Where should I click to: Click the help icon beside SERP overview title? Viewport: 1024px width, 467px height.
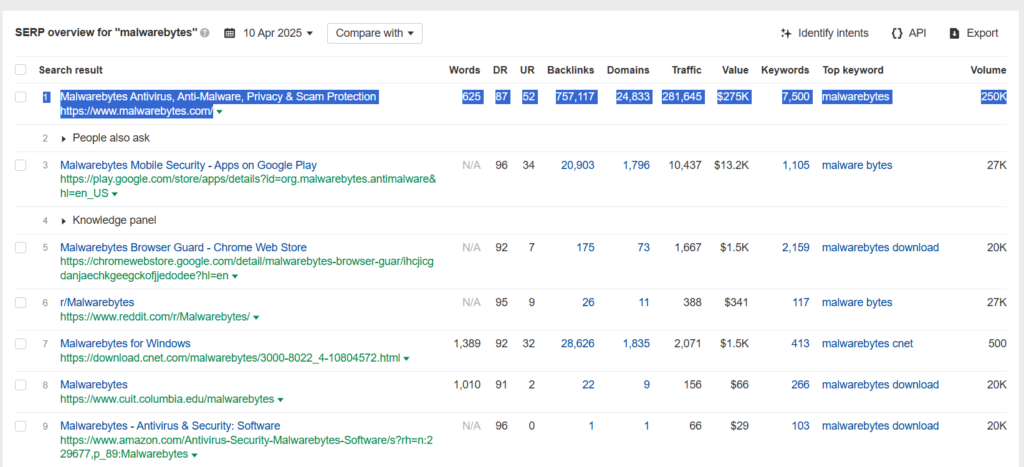point(205,33)
